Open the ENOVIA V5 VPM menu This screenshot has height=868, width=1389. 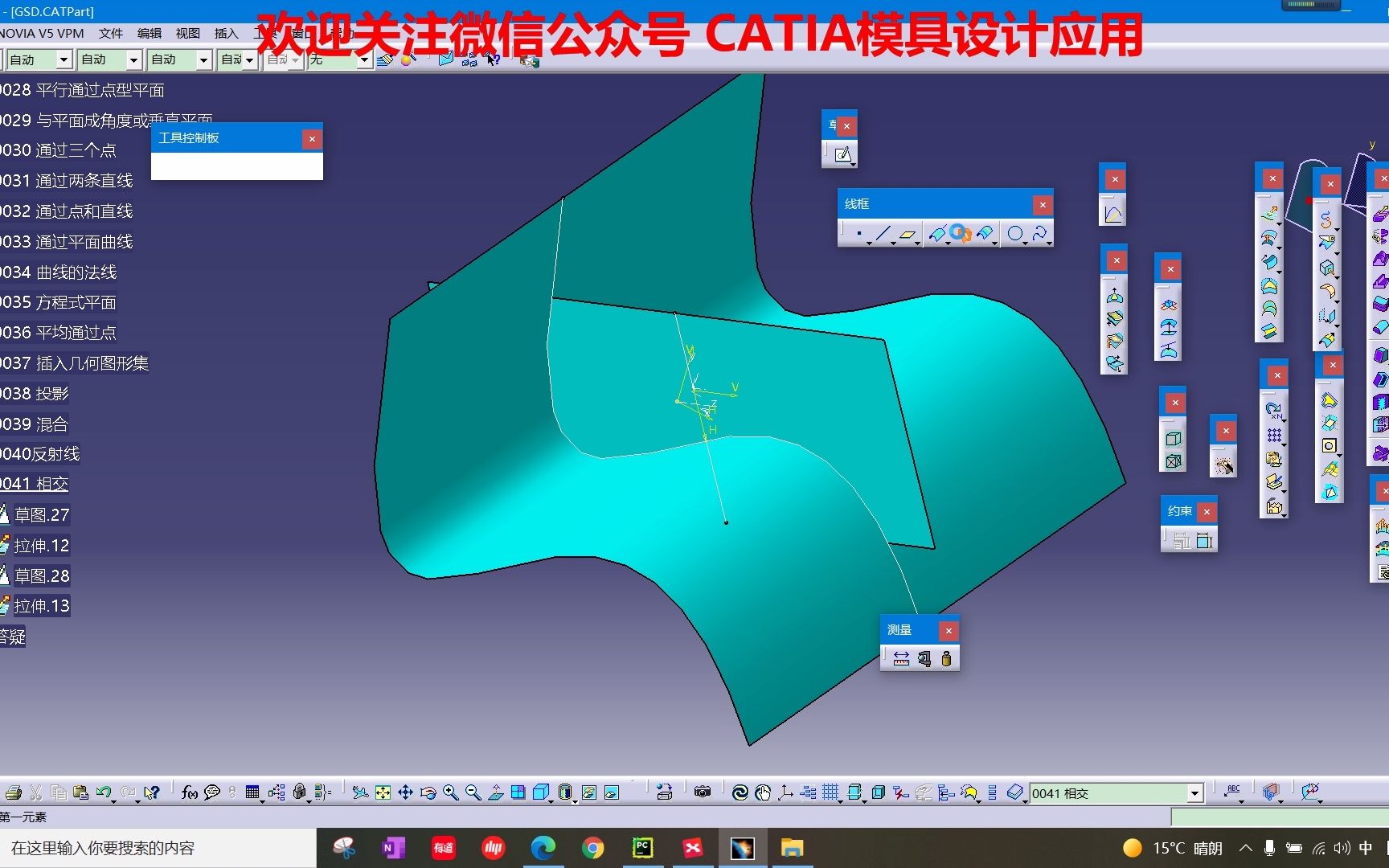click(42, 34)
